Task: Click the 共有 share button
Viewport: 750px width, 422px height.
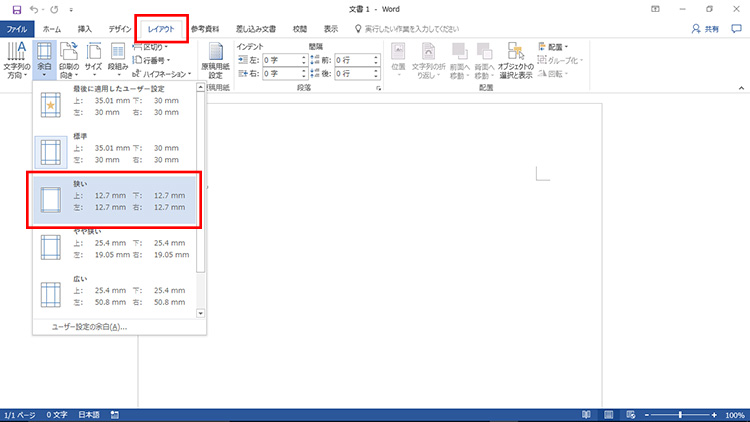Action: (x=709, y=30)
